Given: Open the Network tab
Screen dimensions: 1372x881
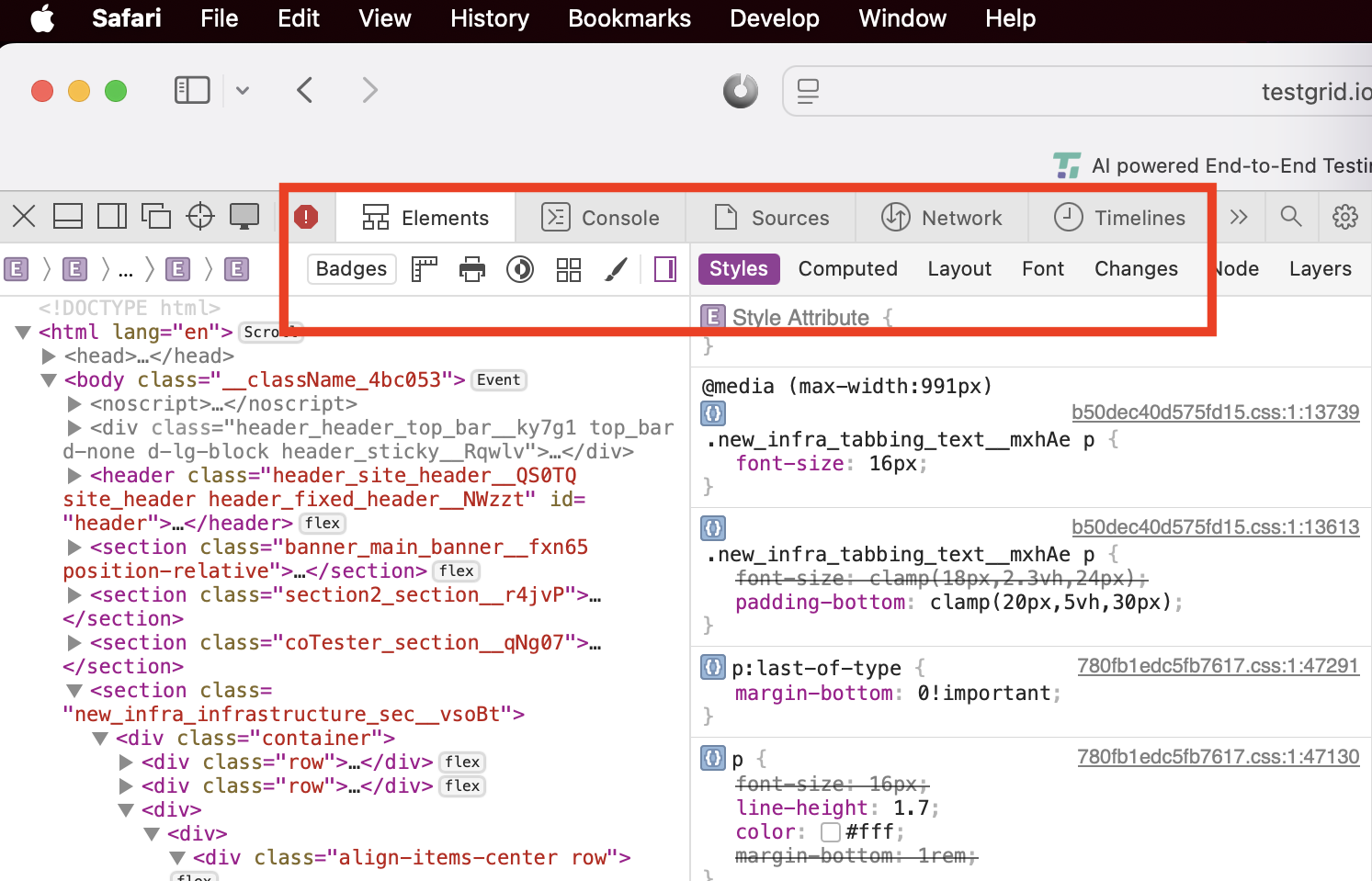Looking at the screenshot, I should point(942,218).
